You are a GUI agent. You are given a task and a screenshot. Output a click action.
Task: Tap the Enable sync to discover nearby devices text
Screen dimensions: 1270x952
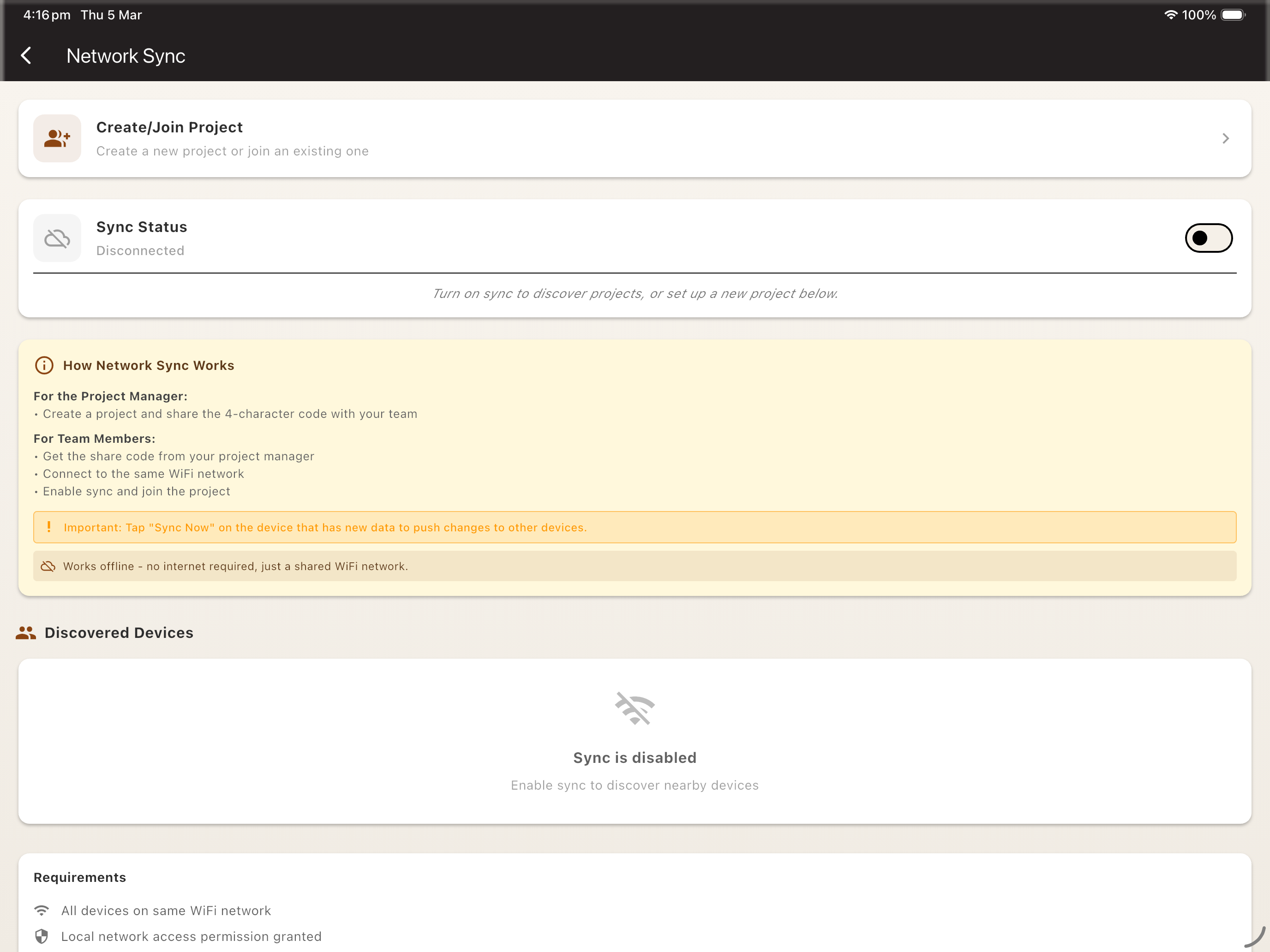634,785
